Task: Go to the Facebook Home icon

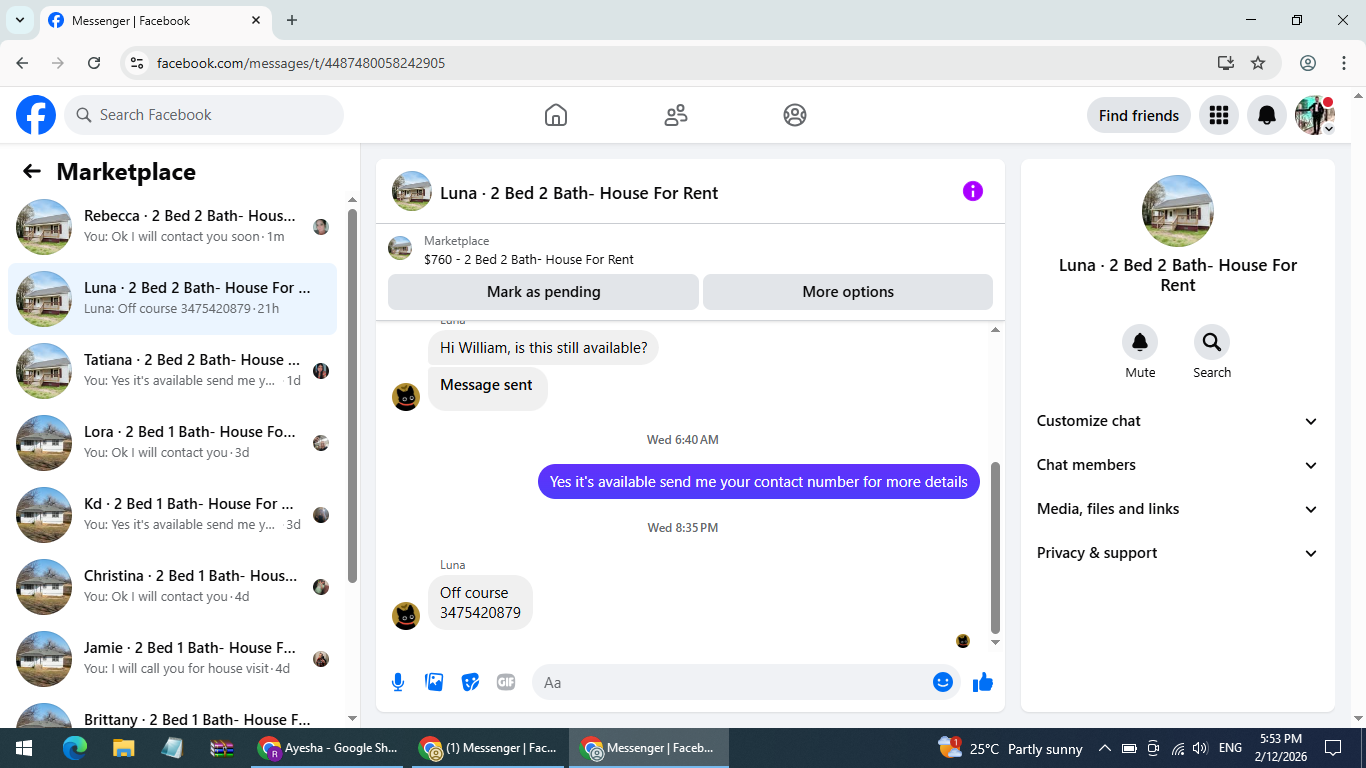Action: tap(556, 115)
